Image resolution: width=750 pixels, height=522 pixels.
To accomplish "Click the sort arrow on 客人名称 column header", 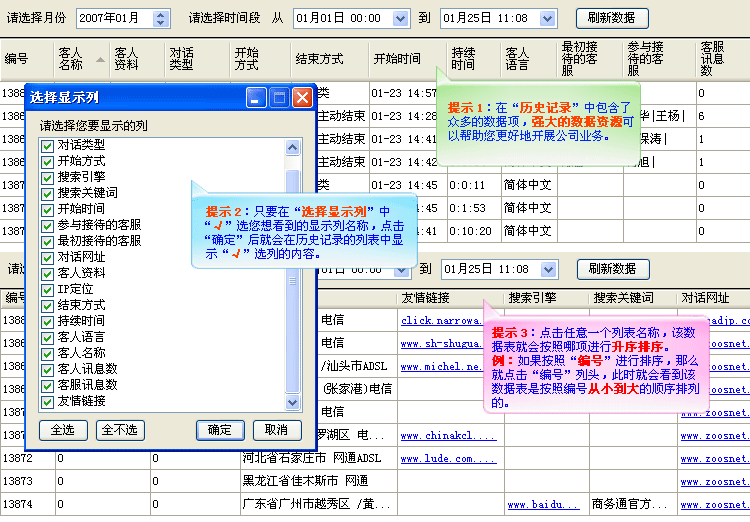I will pyautogui.click(x=100, y=59).
